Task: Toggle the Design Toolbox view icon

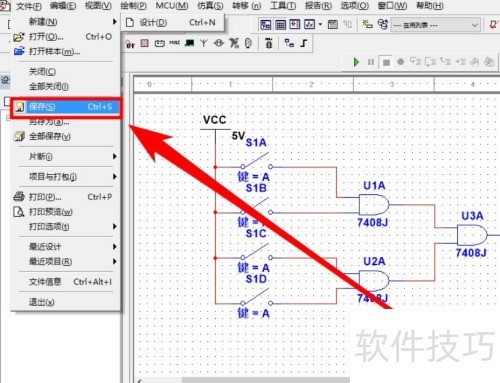Action: [x=266, y=25]
